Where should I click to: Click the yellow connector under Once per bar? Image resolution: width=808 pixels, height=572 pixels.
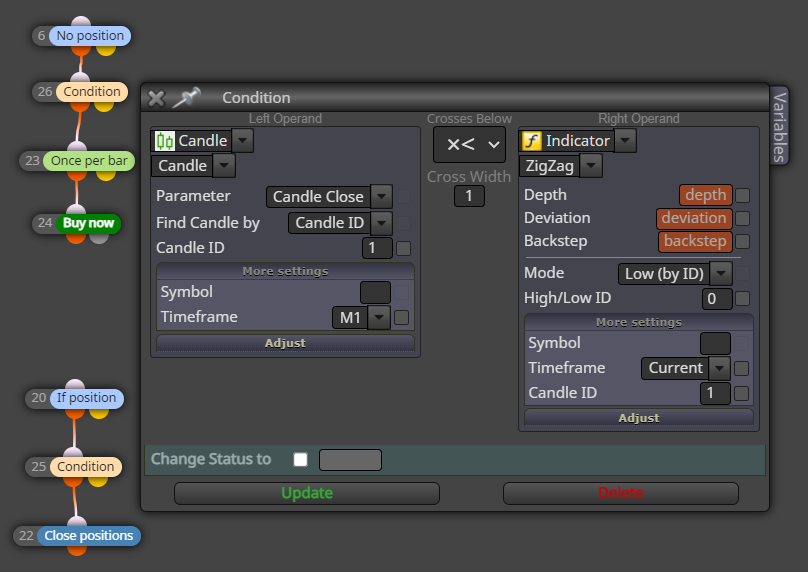point(106,176)
